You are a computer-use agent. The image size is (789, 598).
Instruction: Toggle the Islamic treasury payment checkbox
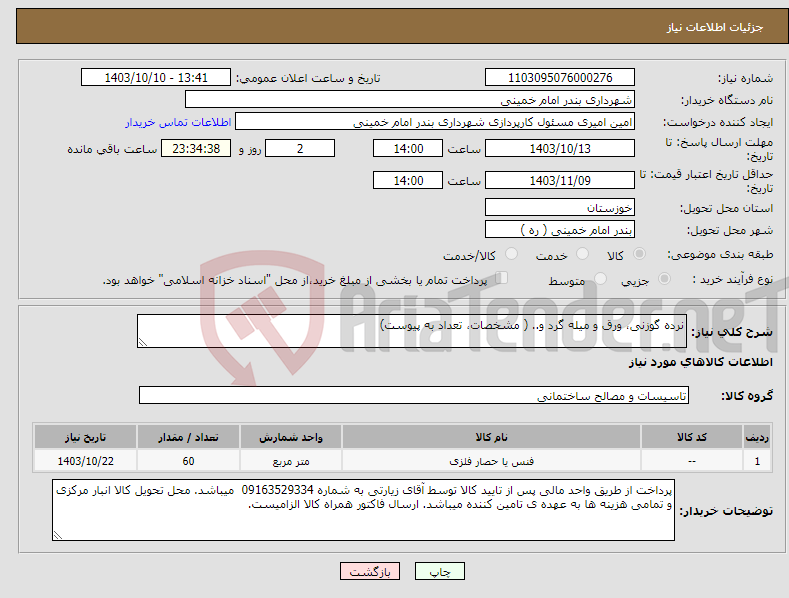[x=502, y=277]
